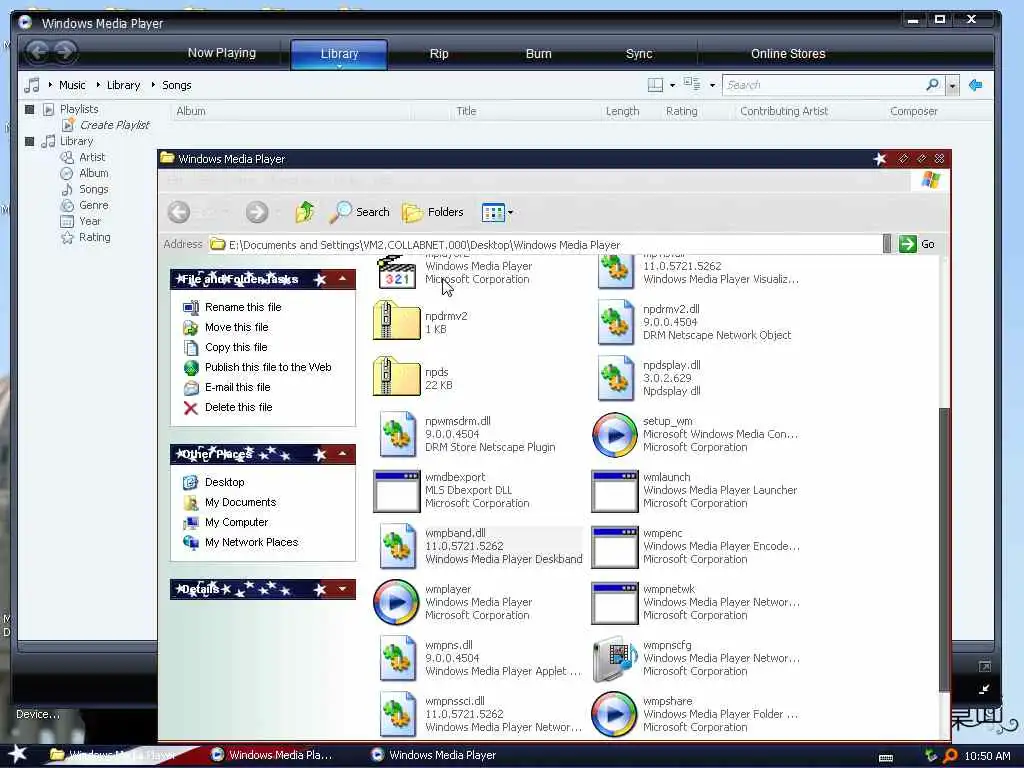Open the Start button star on taskbar
This screenshot has width=1024, height=768.
(17, 754)
